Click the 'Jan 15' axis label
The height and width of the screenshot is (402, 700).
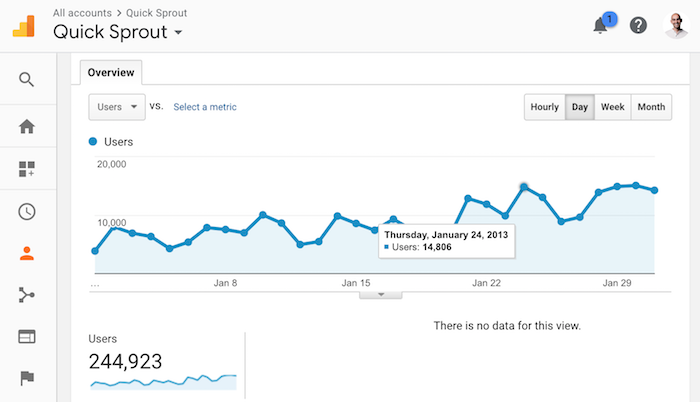coord(356,283)
